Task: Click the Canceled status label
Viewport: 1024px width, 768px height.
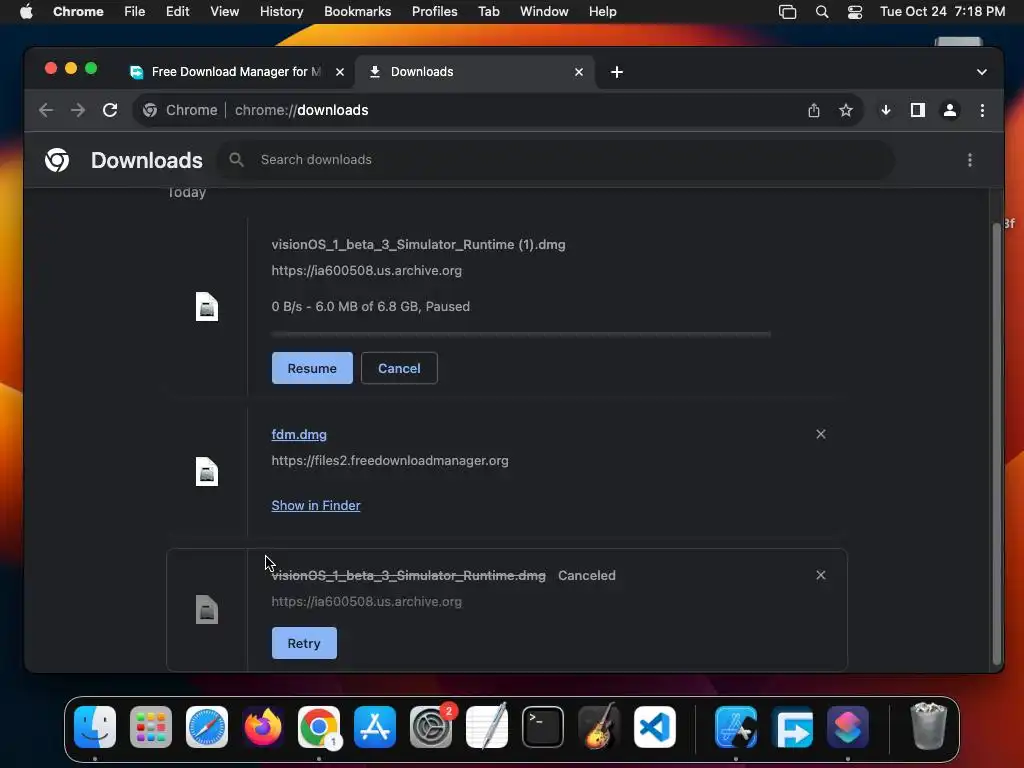Action: click(x=586, y=575)
